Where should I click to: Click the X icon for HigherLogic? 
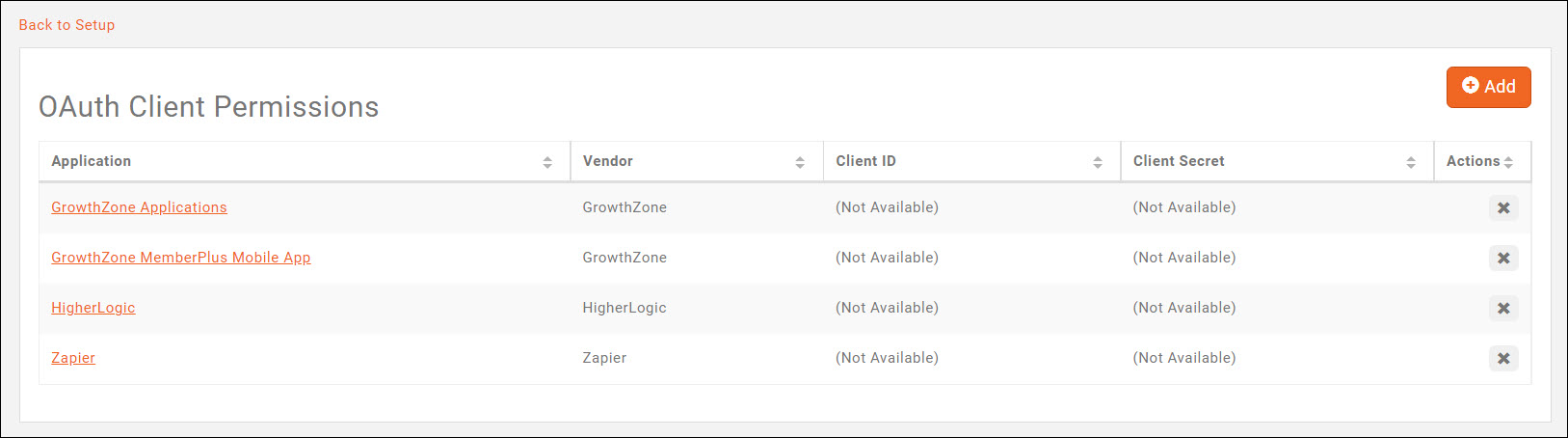[1502, 309]
